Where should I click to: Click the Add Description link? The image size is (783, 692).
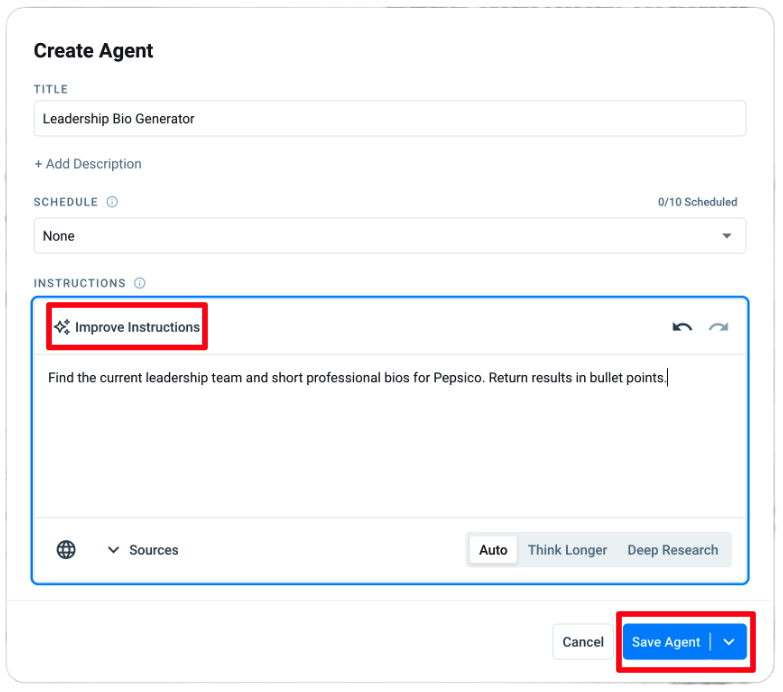(x=88, y=164)
